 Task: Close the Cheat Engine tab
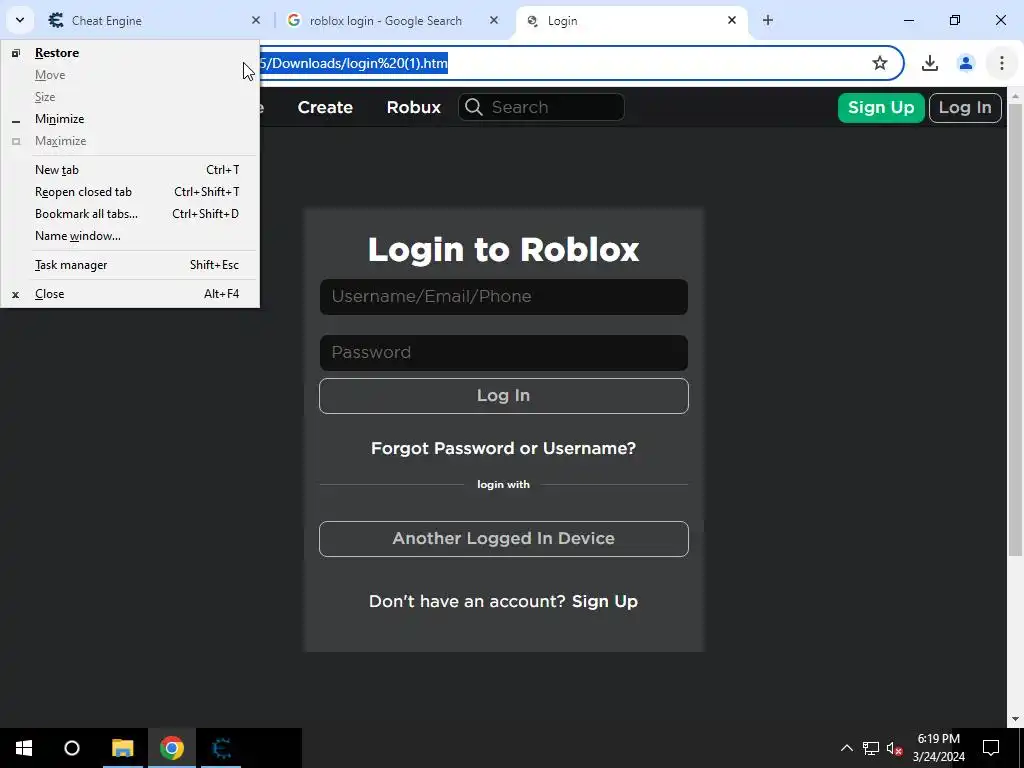(x=256, y=20)
